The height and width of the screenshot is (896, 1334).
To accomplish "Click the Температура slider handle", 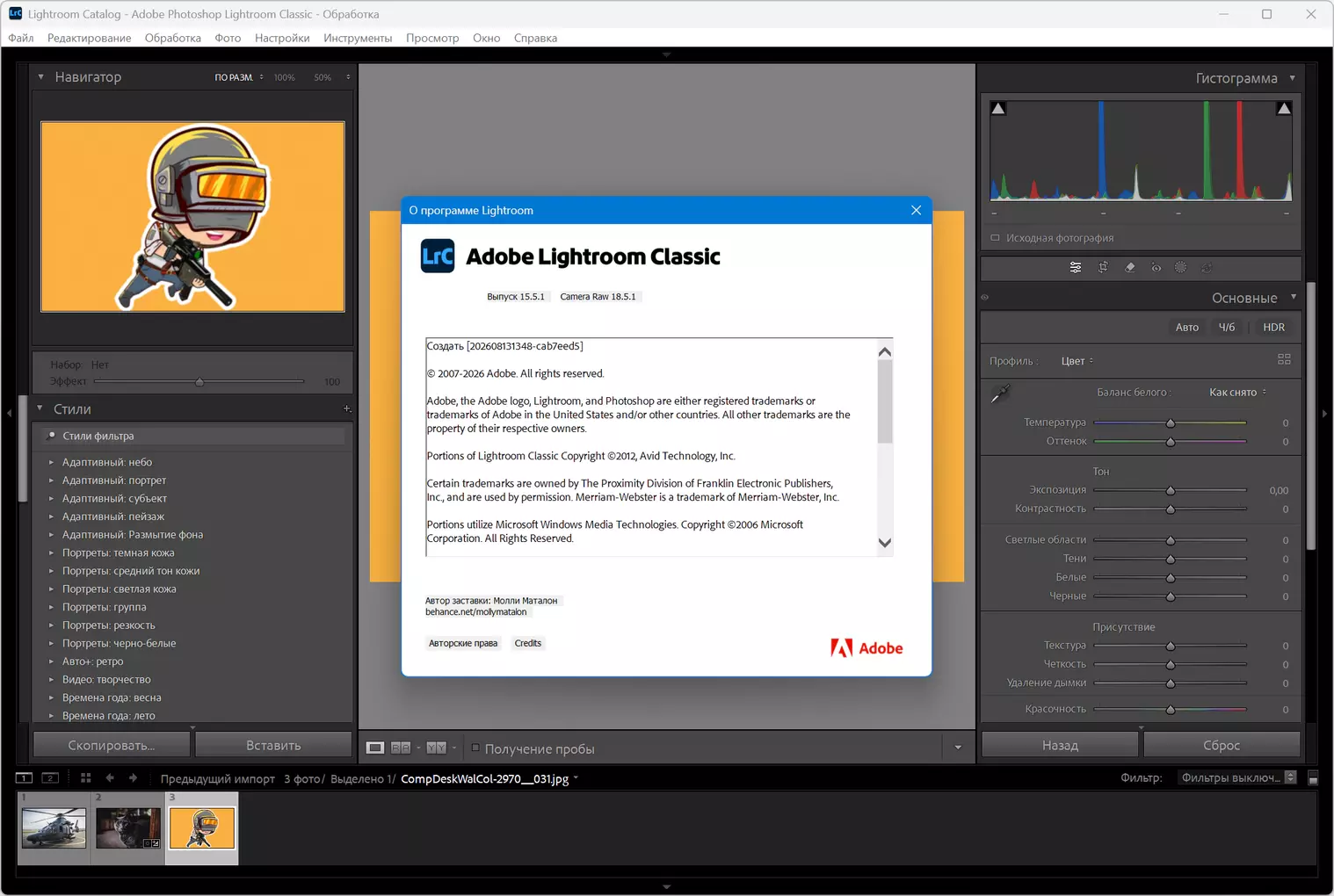I will pos(1171,423).
